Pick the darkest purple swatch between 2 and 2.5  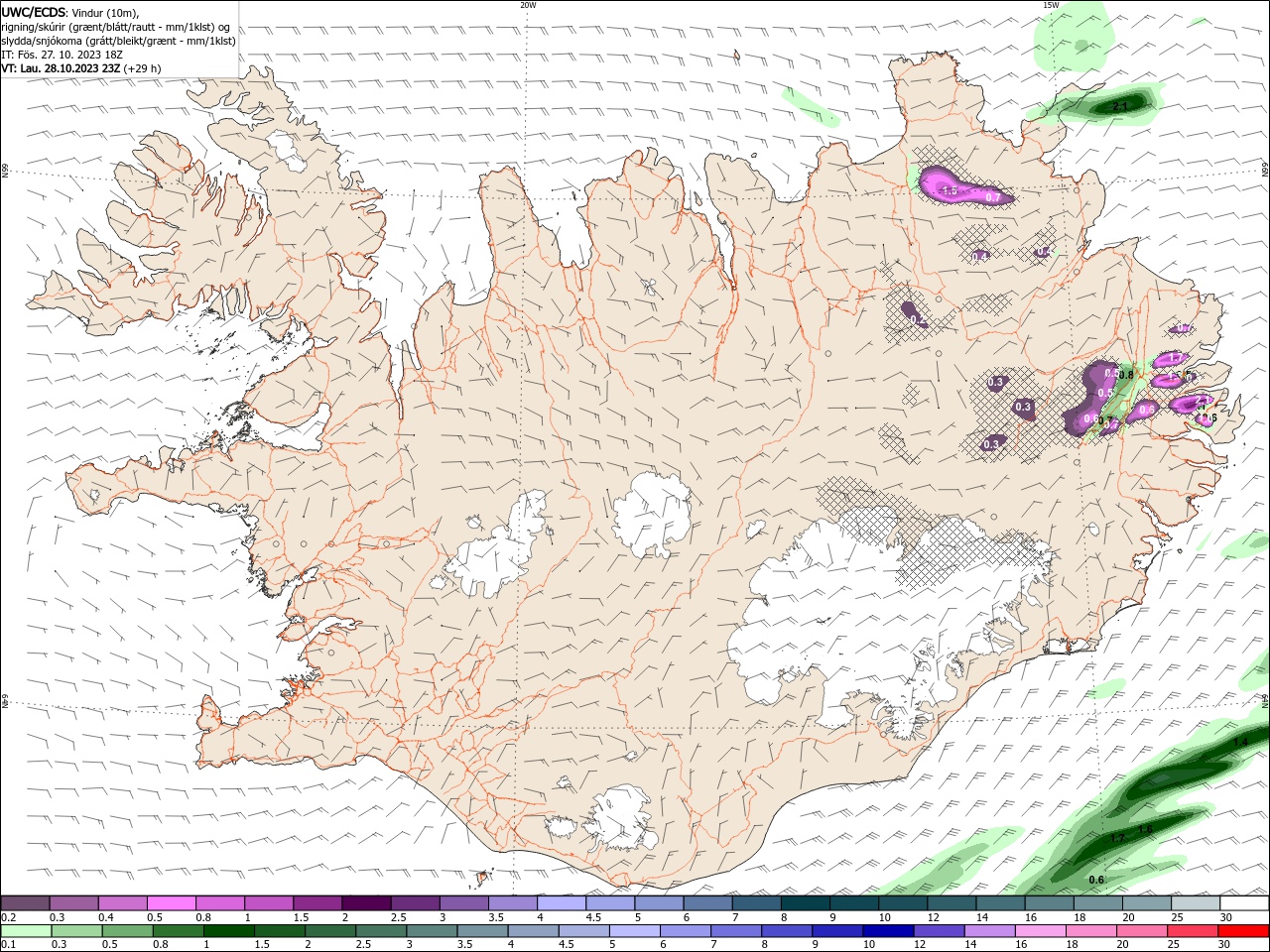click(x=366, y=903)
